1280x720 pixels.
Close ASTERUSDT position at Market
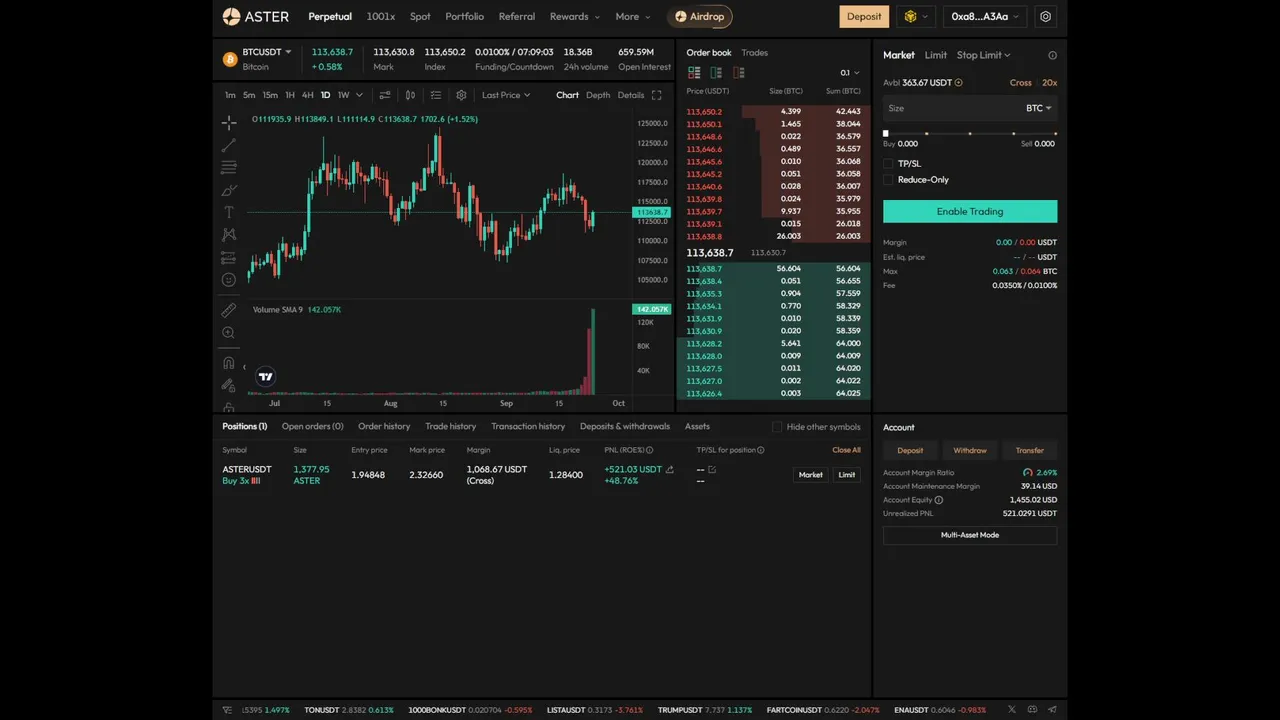pyautogui.click(x=811, y=475)
